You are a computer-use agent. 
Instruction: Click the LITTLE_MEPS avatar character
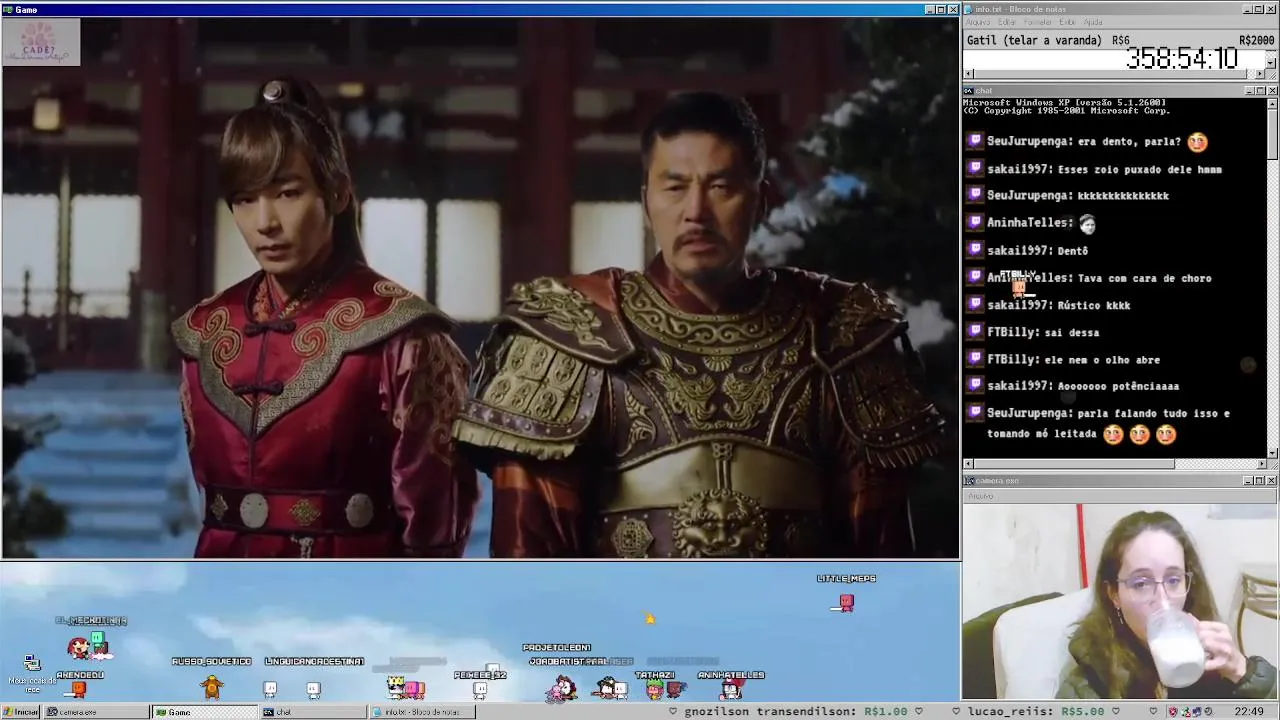point(846,602)
